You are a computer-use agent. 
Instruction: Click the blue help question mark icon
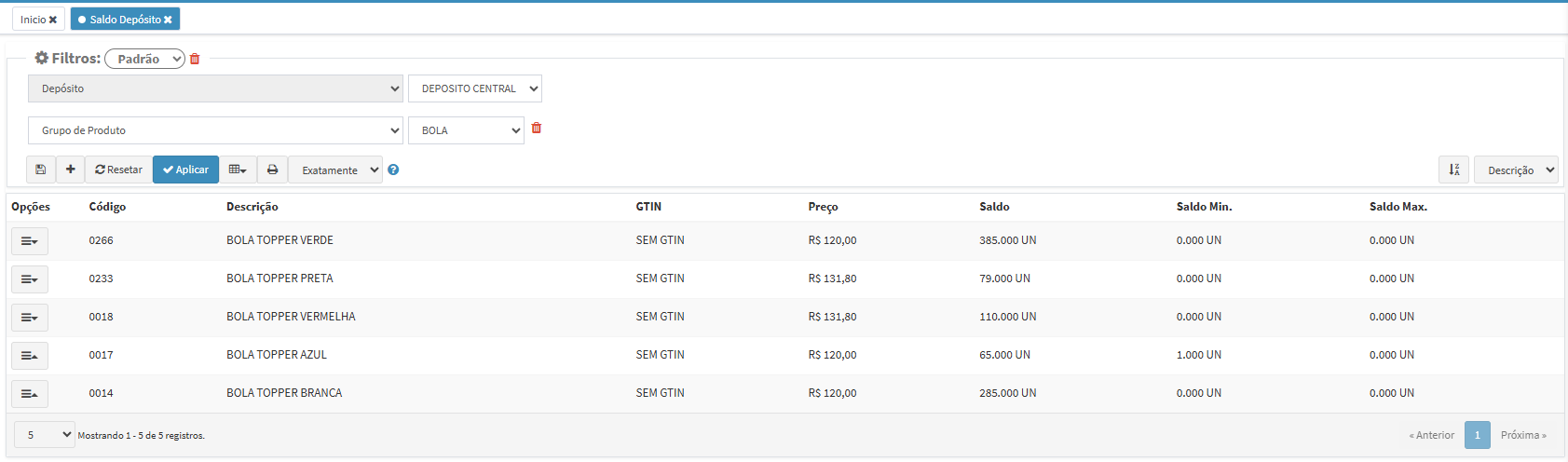[393, 170]
